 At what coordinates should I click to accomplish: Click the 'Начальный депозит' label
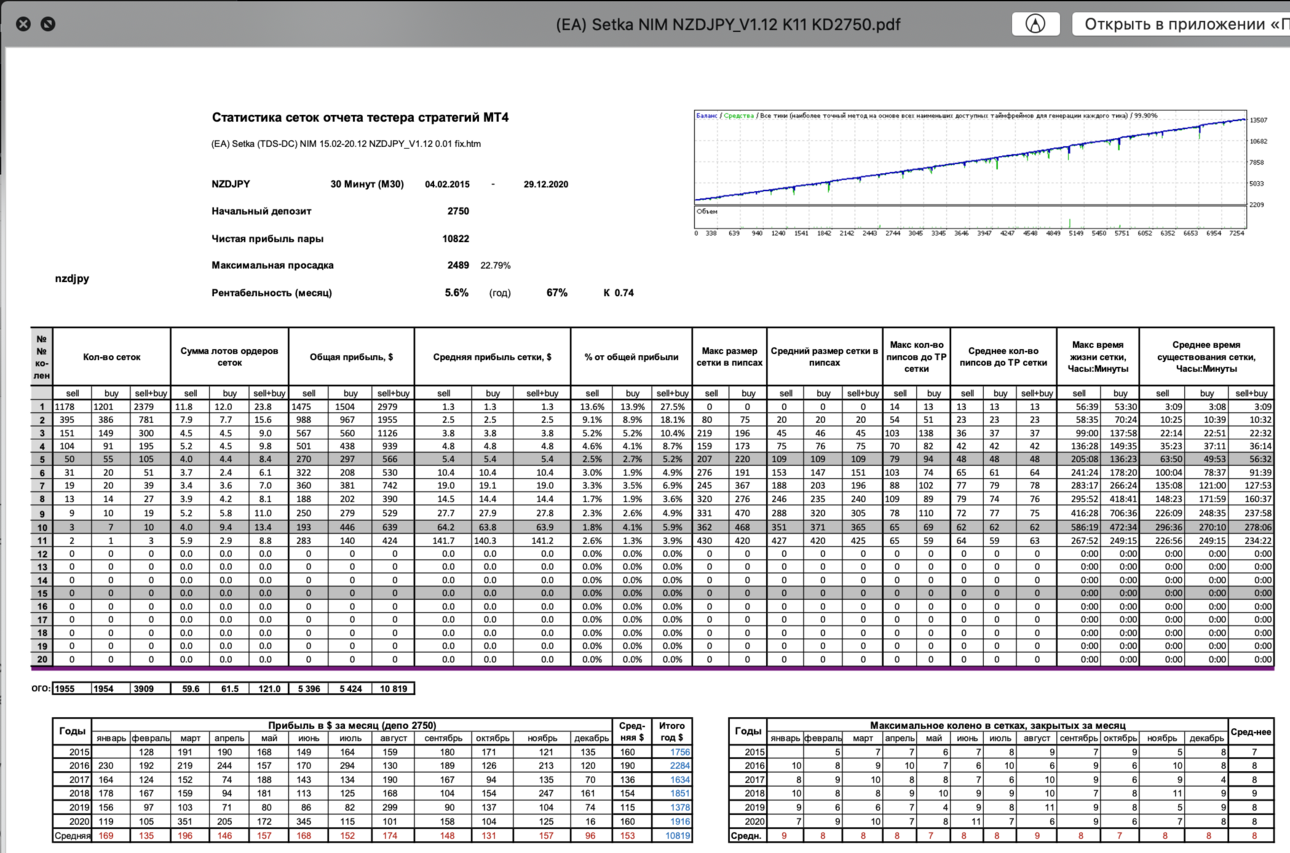(261, 212)
